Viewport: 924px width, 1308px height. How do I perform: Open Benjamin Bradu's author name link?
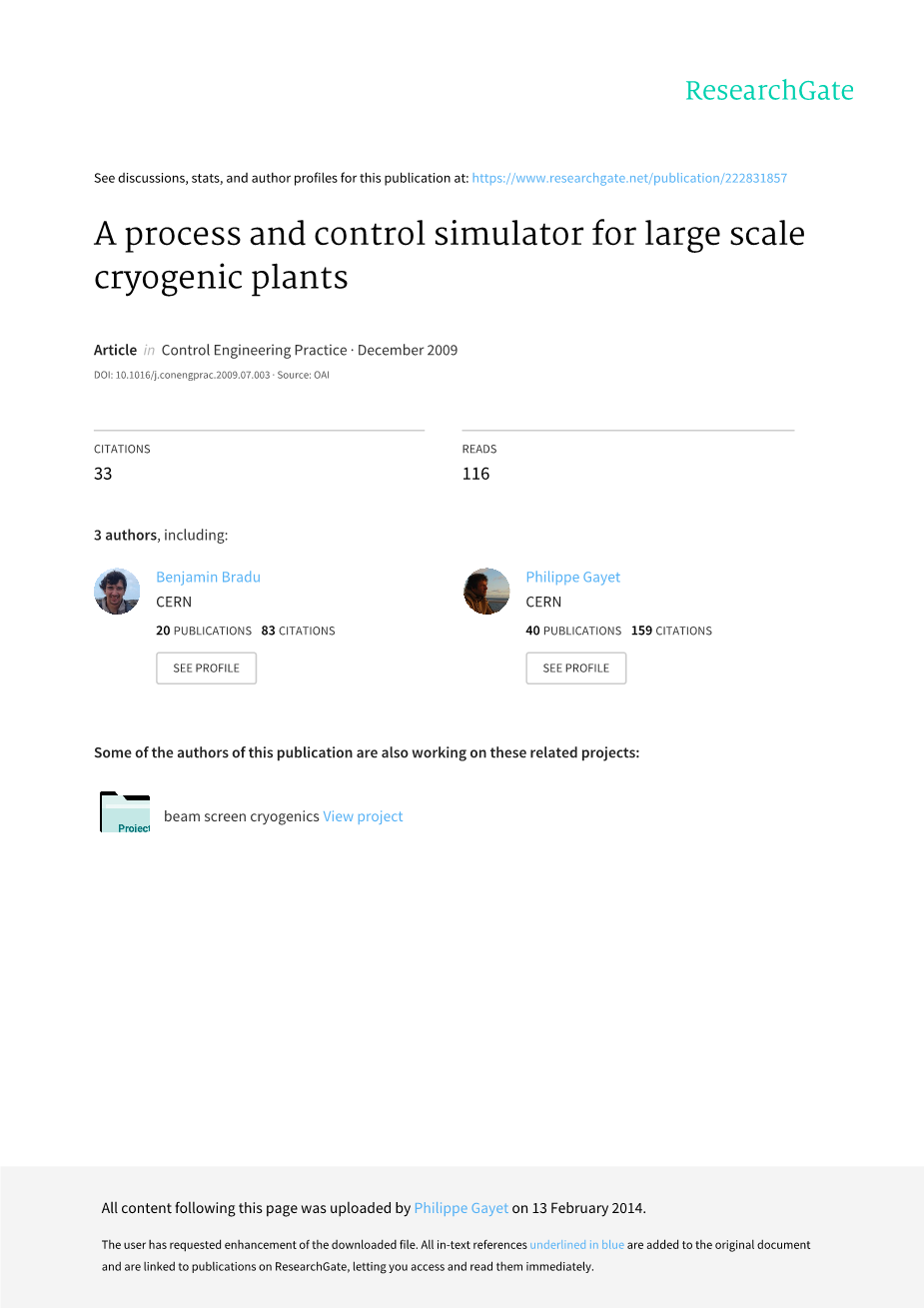[x=208, y=577]
